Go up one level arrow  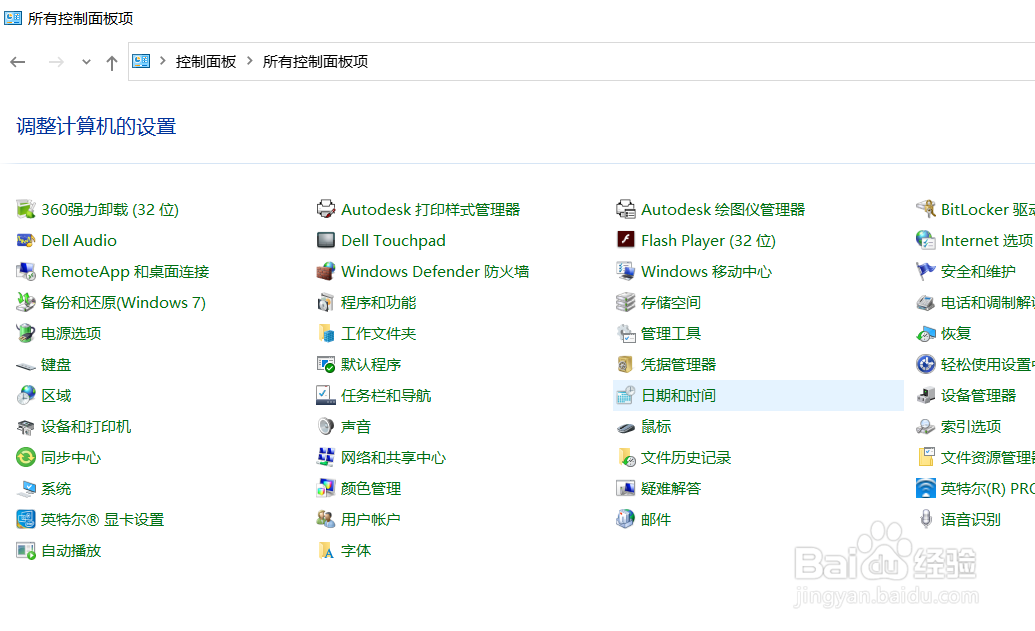[112, 63]
